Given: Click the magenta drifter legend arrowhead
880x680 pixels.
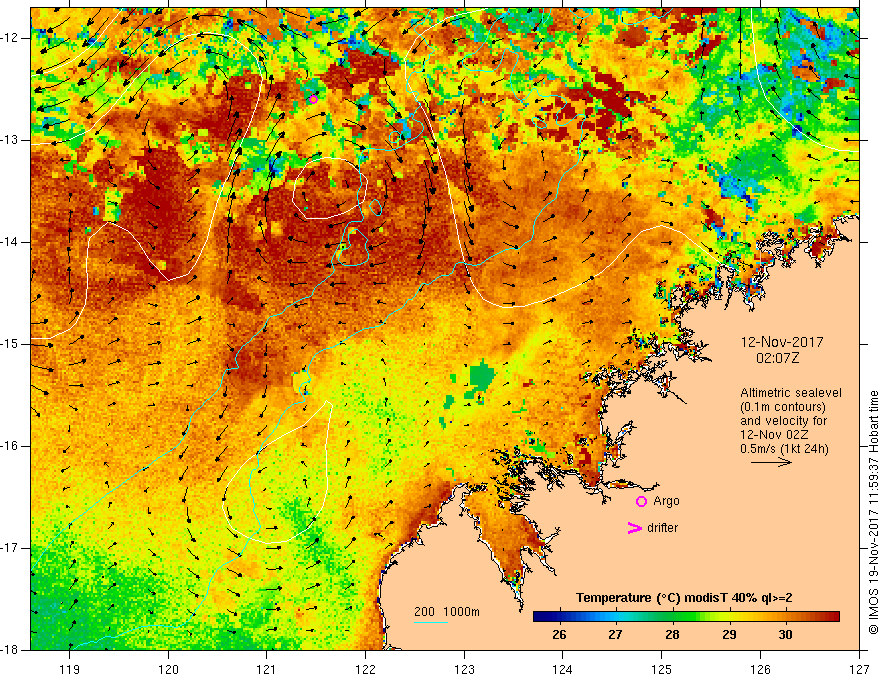Looking at the screenshot, I should 634,527.
